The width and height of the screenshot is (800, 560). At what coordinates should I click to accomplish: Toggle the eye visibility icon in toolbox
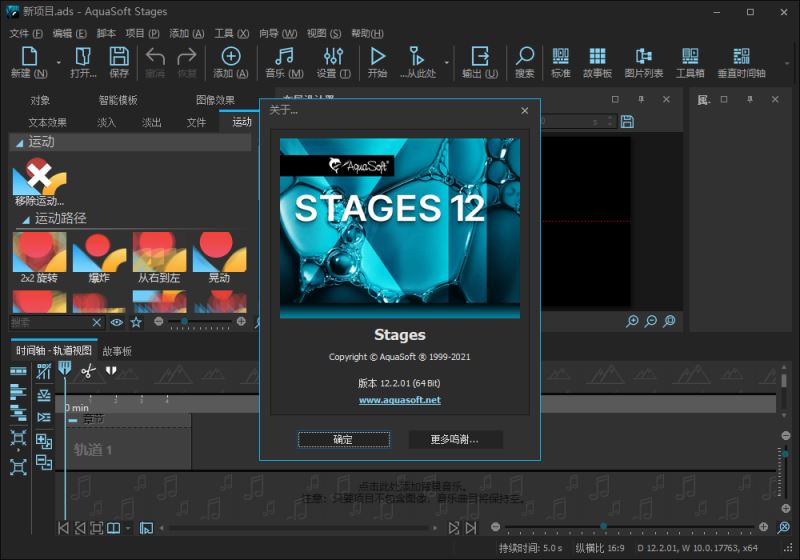click(x=116, y=322)
